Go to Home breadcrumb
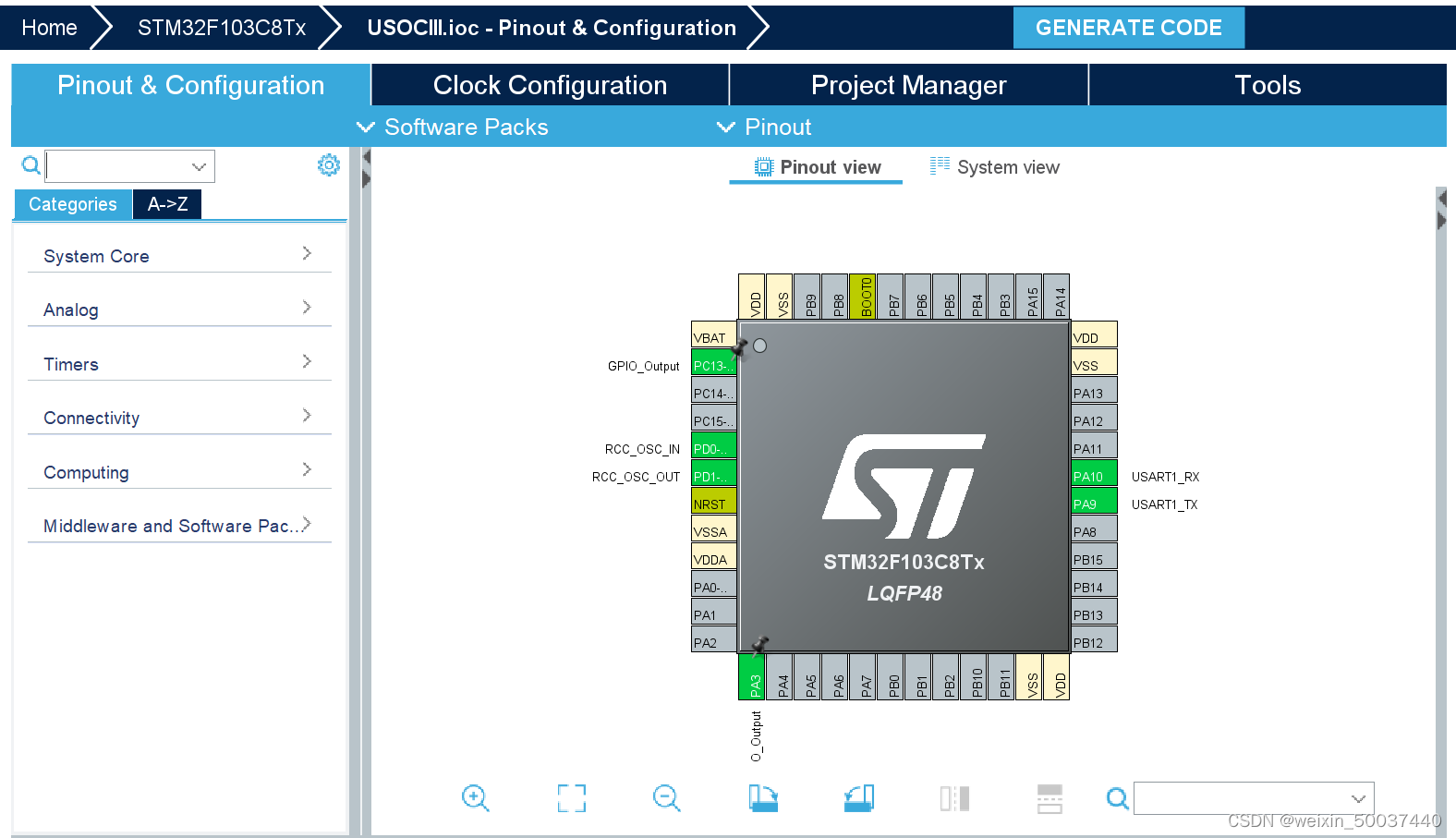The width and height of the screenshot is (1456, 838). click(49, 28)
